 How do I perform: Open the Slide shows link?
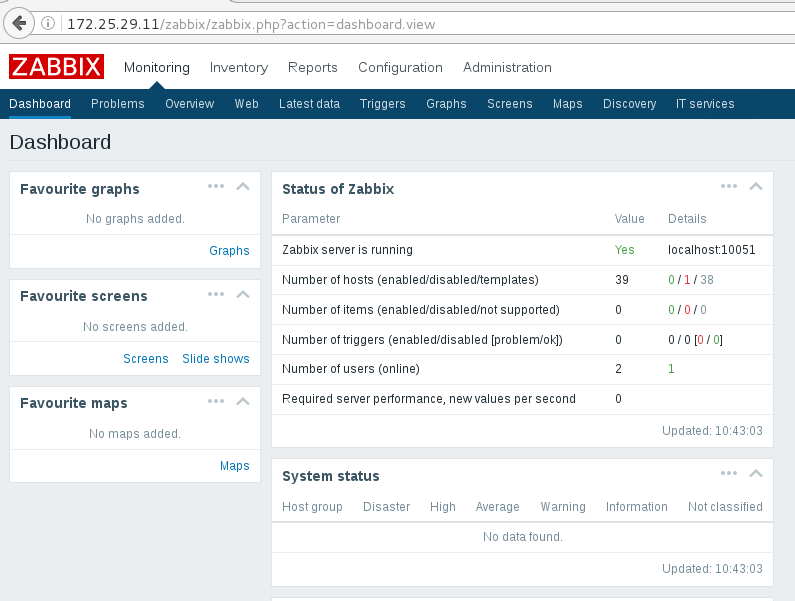click(x=215, y=359)
